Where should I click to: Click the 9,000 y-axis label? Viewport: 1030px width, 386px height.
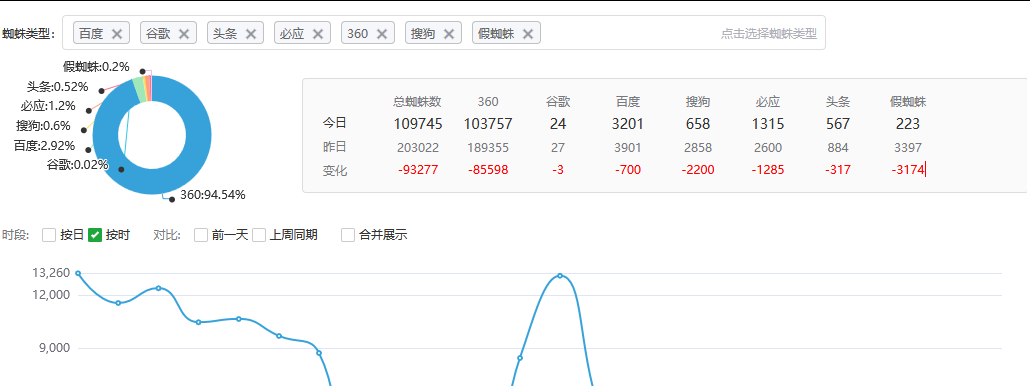(x=56, y=348)
